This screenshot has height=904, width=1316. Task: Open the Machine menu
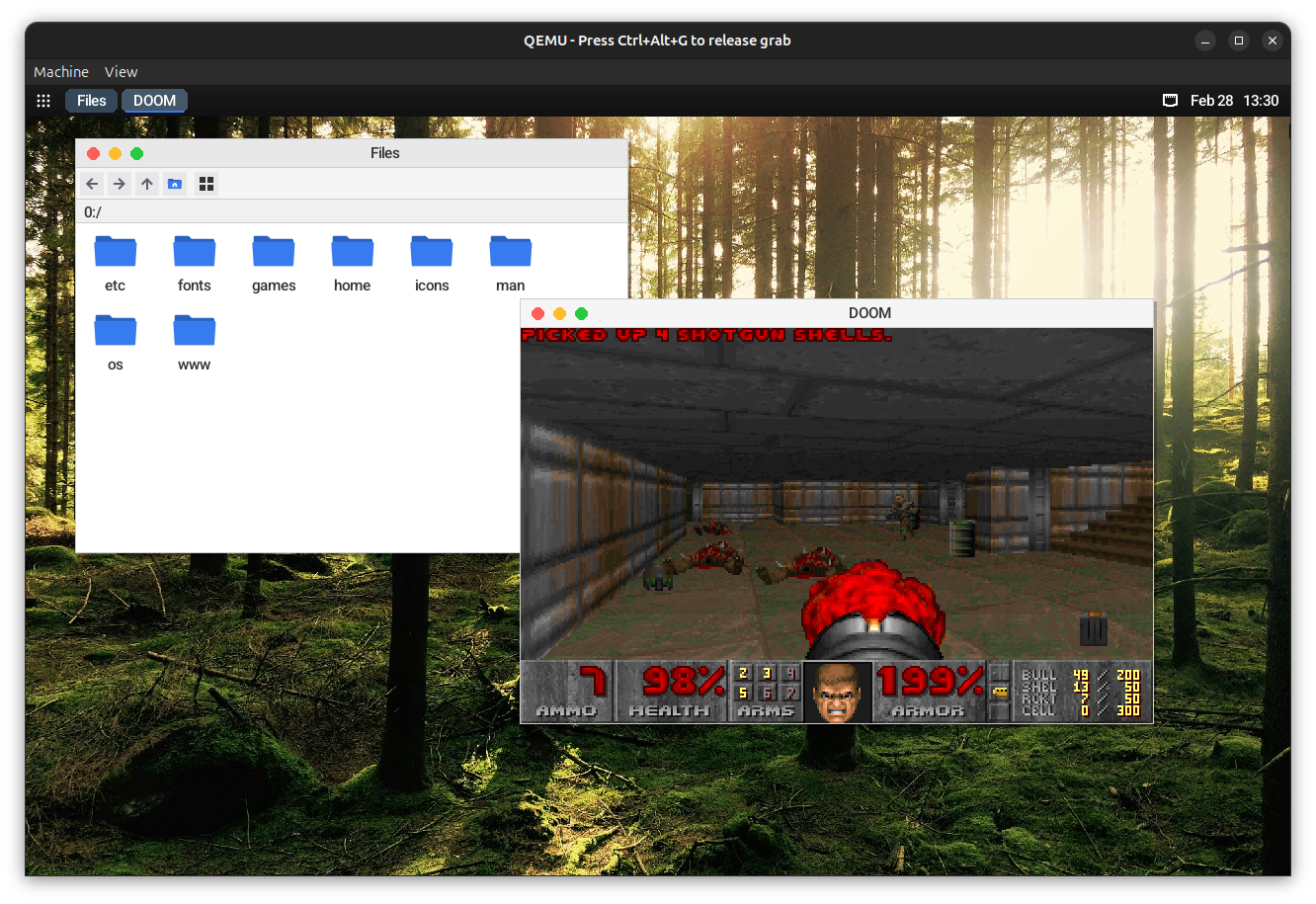[61, 72]
